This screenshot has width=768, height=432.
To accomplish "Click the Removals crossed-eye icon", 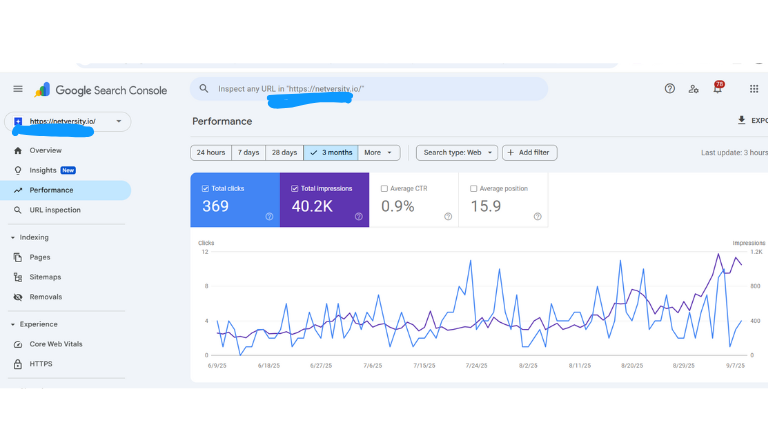I will pyautogui.click(x=18, y=297).
